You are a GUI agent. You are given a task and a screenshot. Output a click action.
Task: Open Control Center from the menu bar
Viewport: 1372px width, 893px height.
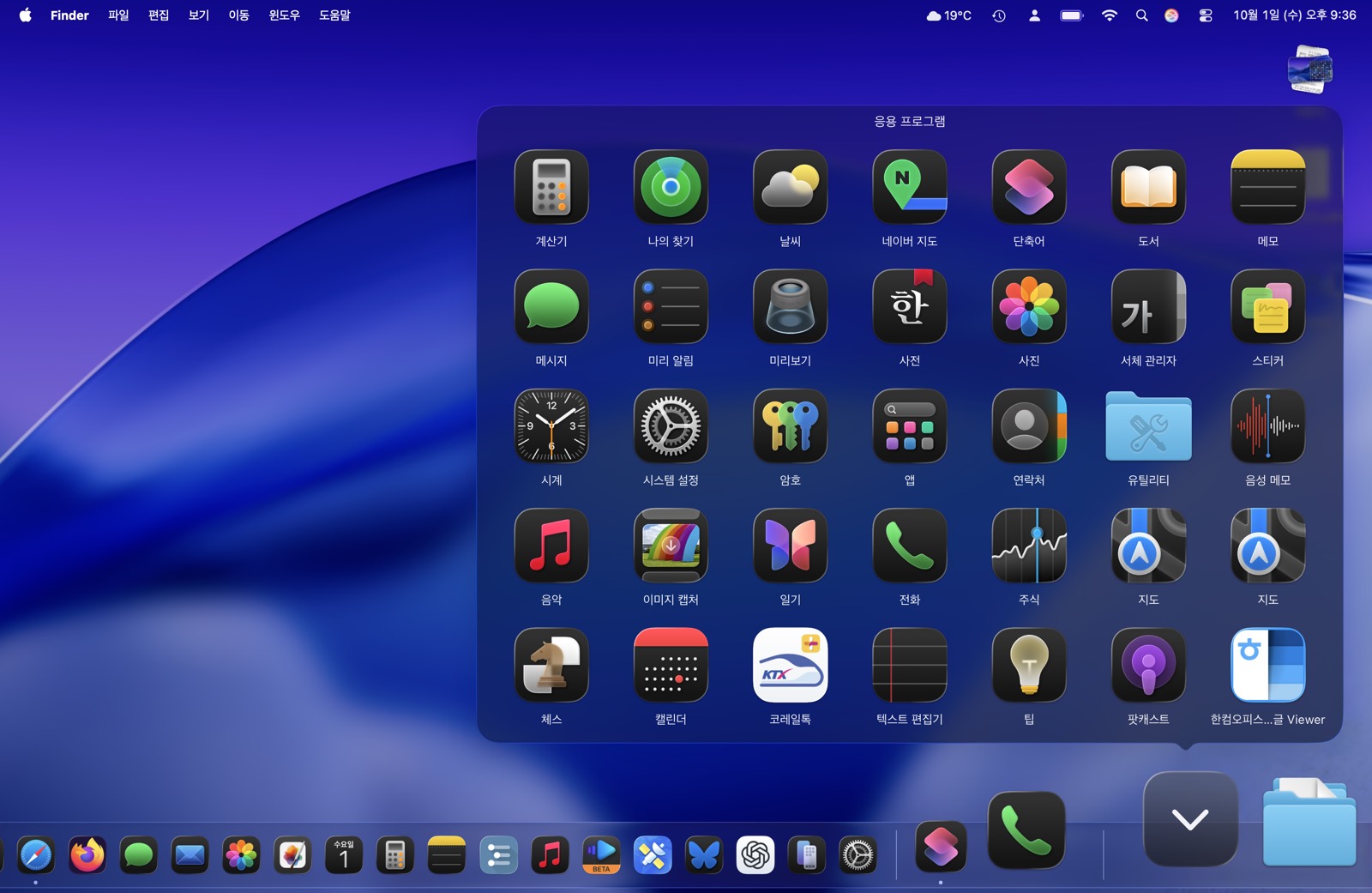1205,15
